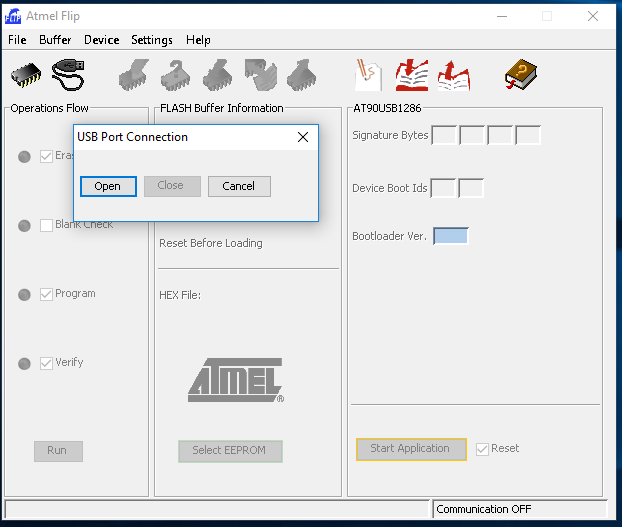Image resolution: width=622 pixels, height=527 pixels.
Task: Close the Atmel Flip main window
Action: (x=593, y=16)
